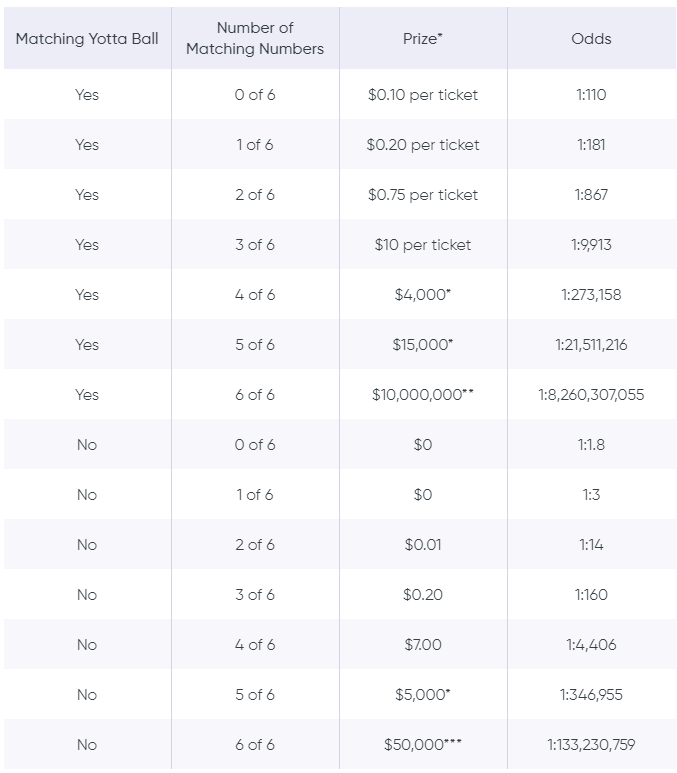
Task: Select the $10,000,000 jackpot prize cell
Action: (x=423, y=394)
